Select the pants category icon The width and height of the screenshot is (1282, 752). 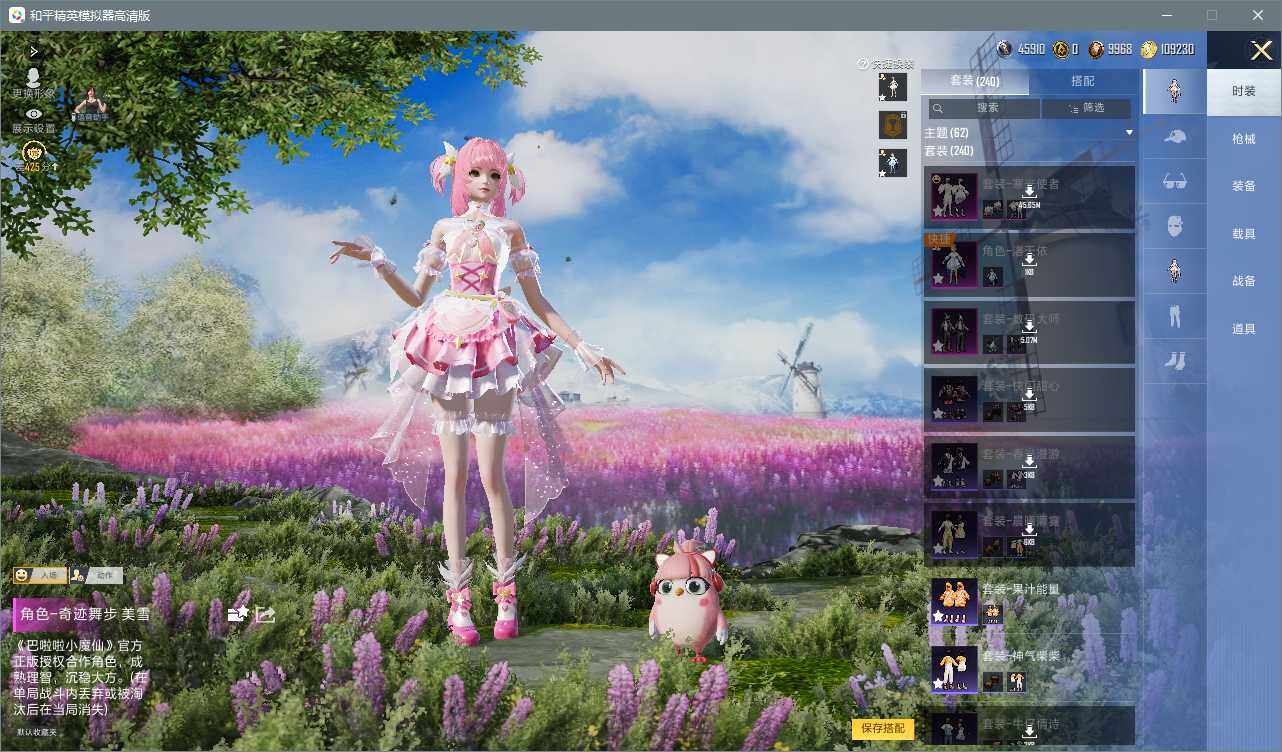click(x=1175, y=316)
